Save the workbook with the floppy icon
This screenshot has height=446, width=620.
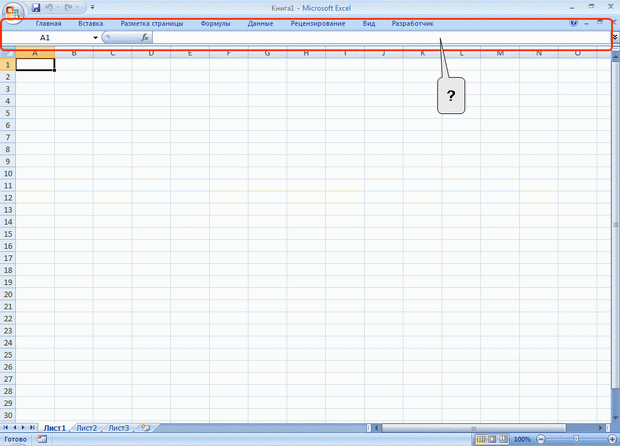point(36,8)
